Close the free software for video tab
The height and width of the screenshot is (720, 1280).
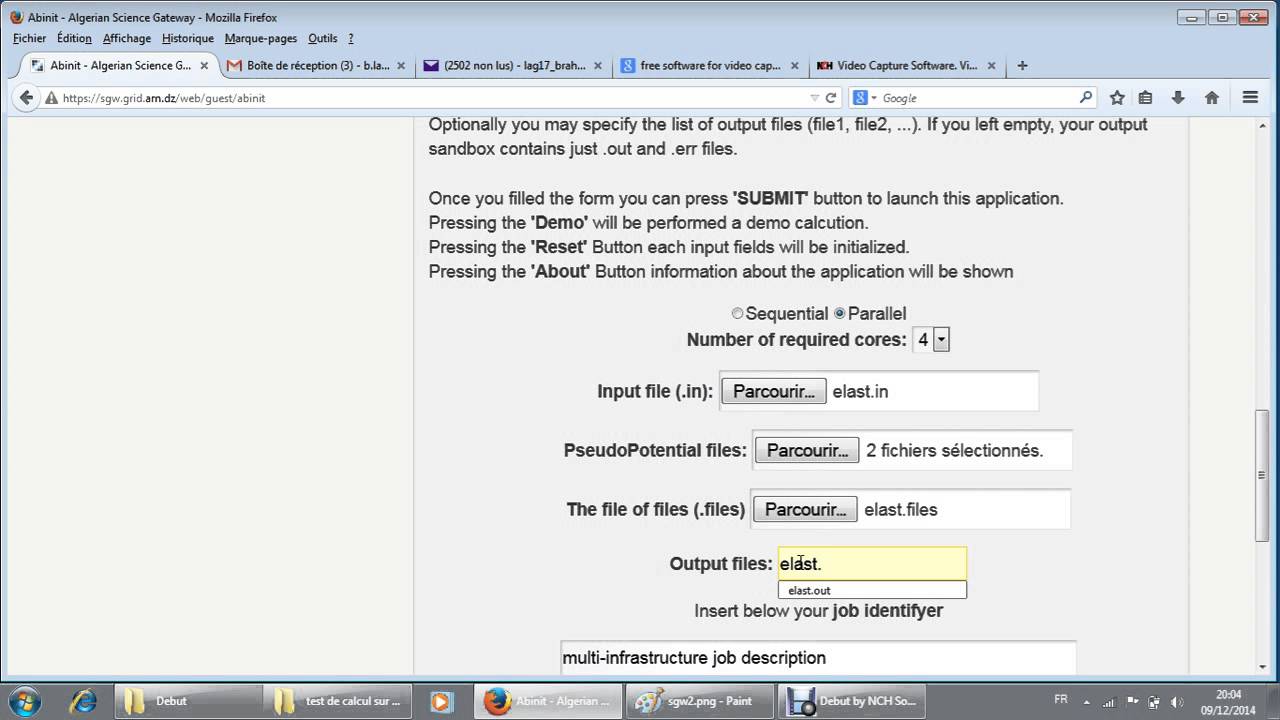point(795,66)
